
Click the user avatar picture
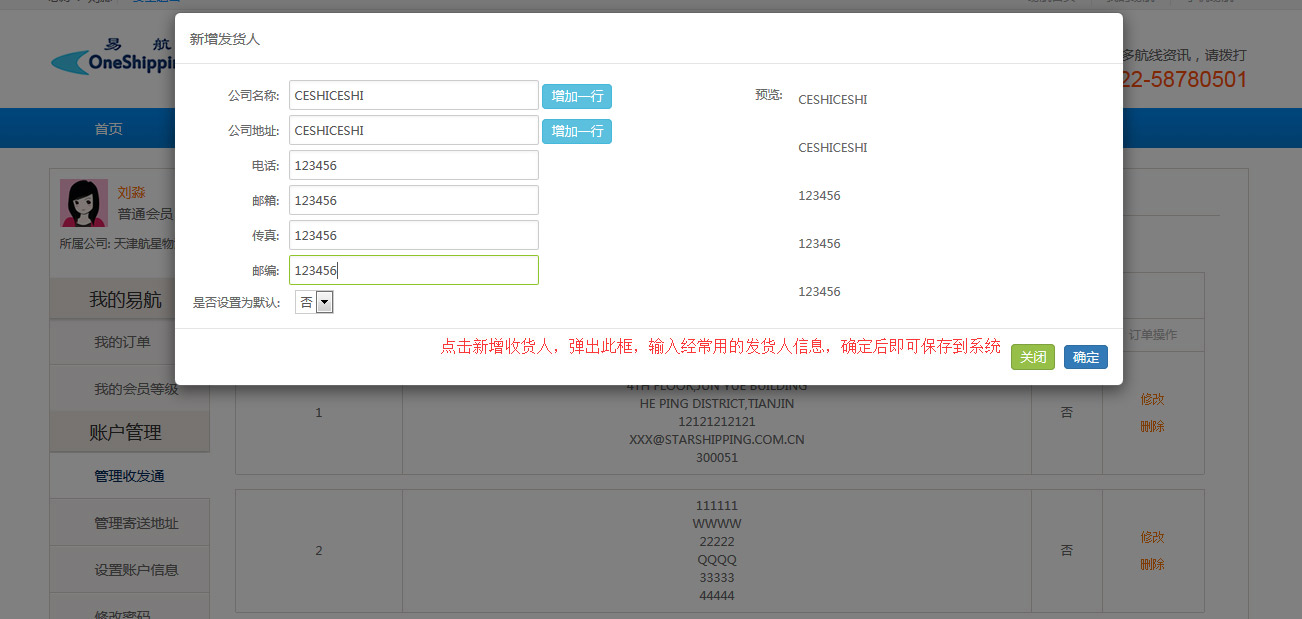click(x=84, y=203)
